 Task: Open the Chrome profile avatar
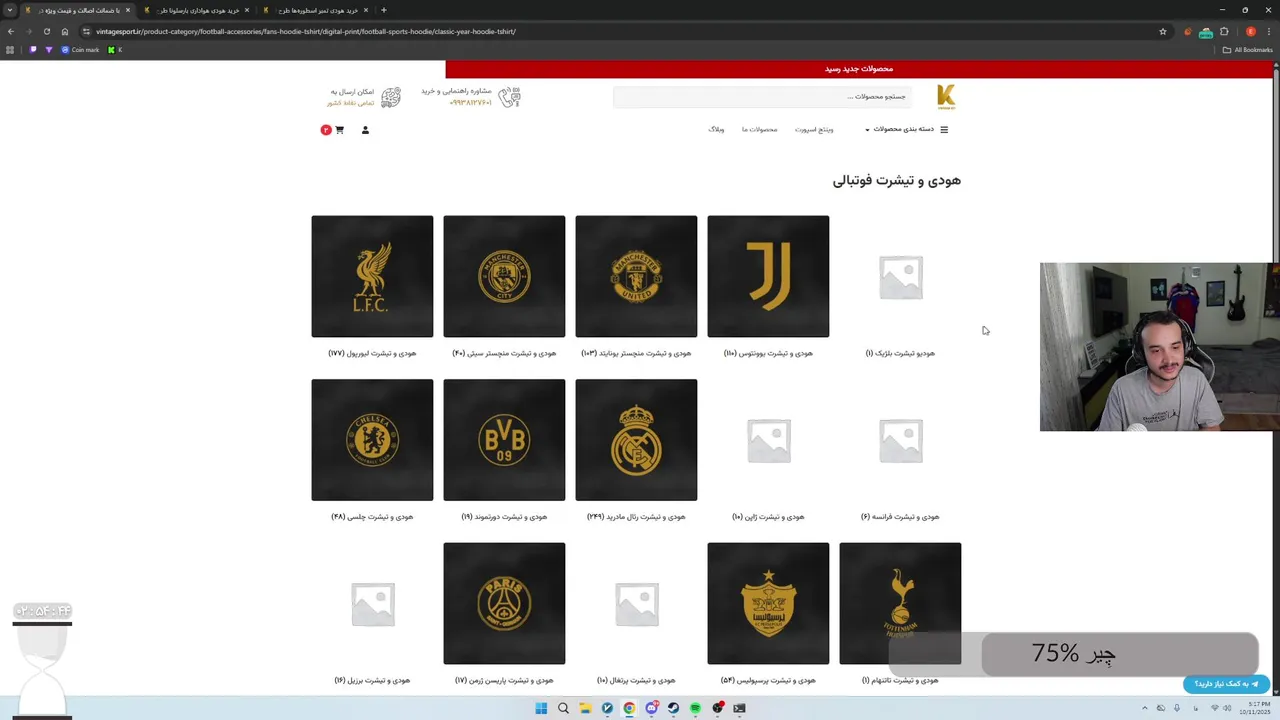(1251, 31)
